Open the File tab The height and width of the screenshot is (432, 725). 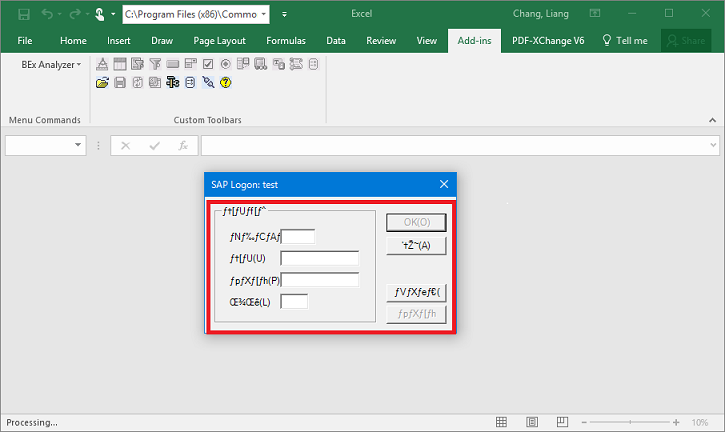(25, 41)
